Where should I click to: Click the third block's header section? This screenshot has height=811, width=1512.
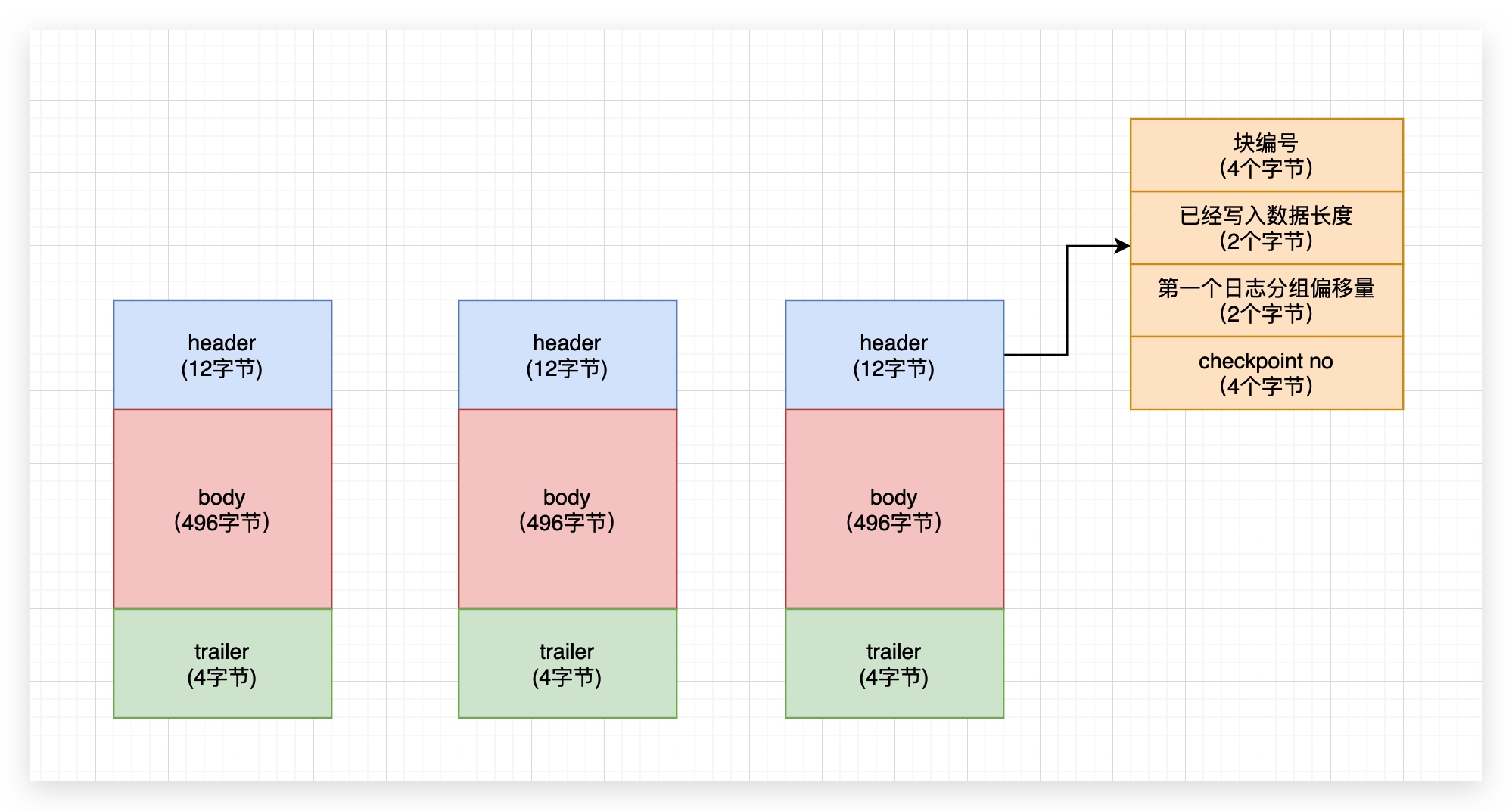(x=894, y=354)
